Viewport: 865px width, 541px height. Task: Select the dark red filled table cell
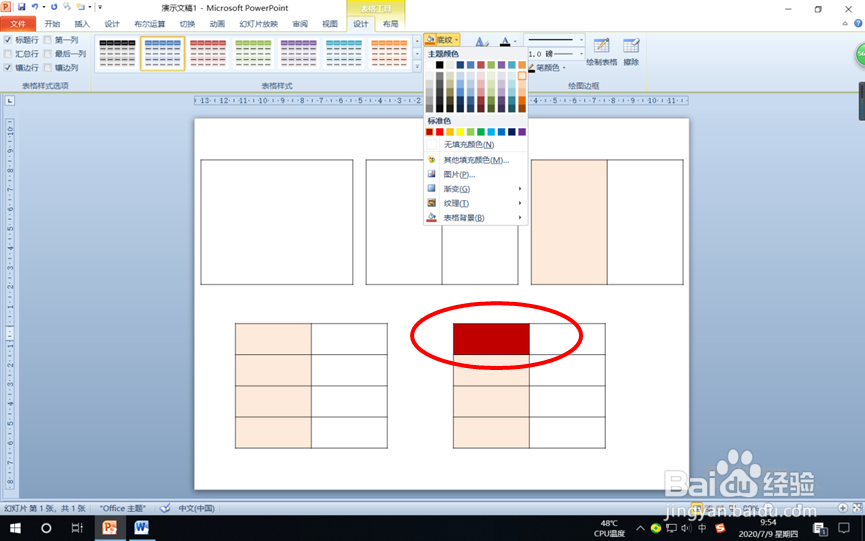[x=491, y=339]
